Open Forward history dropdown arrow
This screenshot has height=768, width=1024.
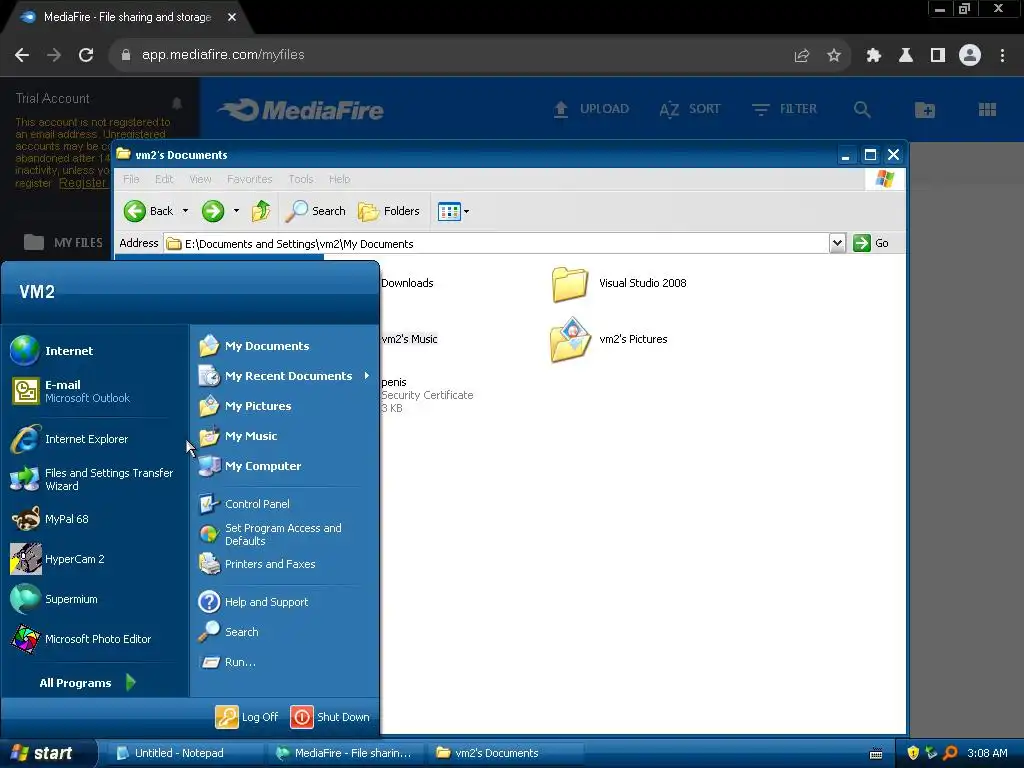[236, 211]
